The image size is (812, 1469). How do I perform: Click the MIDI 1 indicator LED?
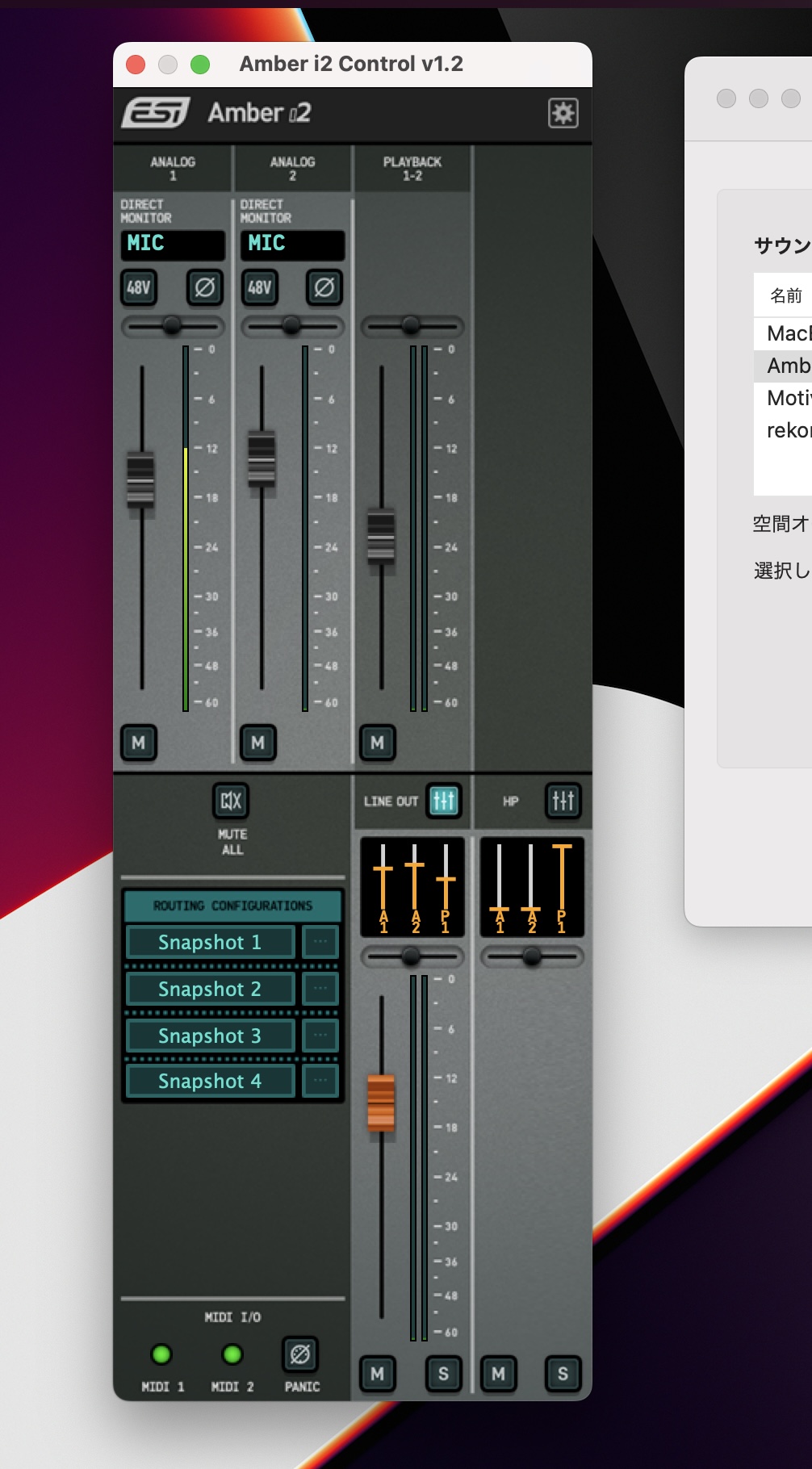161,1354
